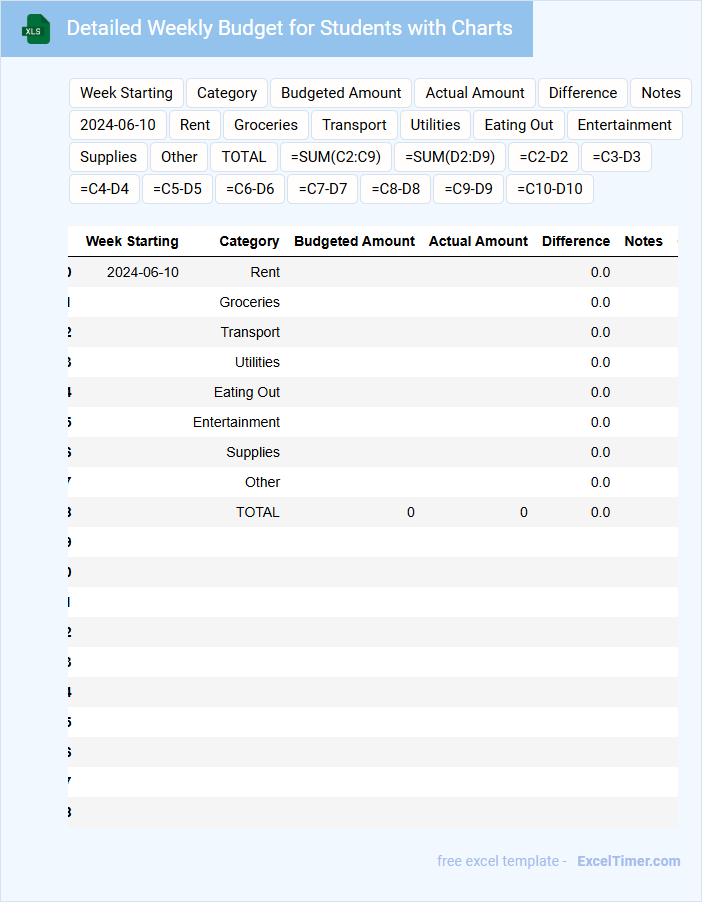Viewport: 702px width, 902px height.
Task: Click the 'Detailed Weekly Budget for Students with Charts' title
Action: 289,28
